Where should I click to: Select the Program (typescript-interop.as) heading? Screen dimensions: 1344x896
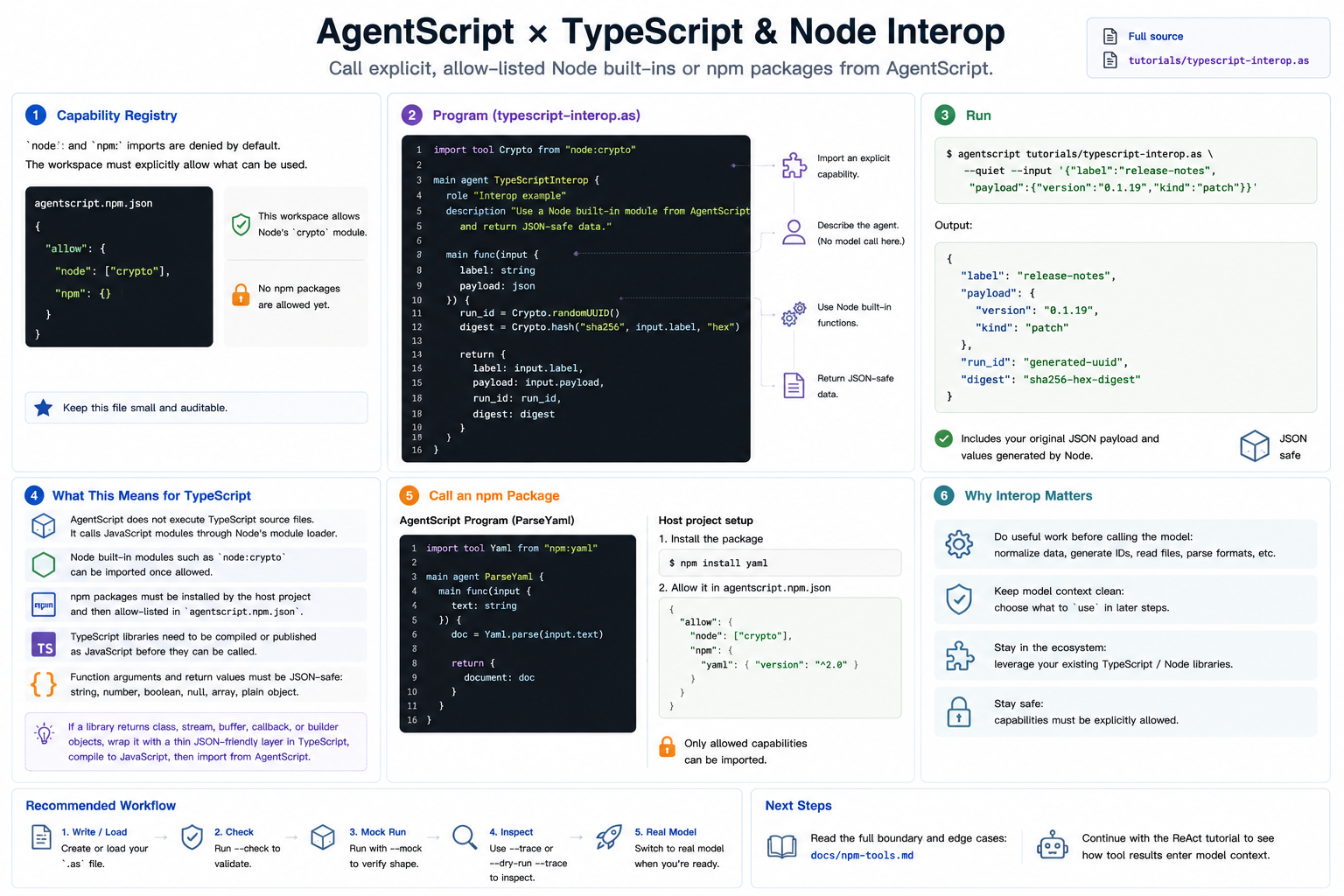pos(536,115)
